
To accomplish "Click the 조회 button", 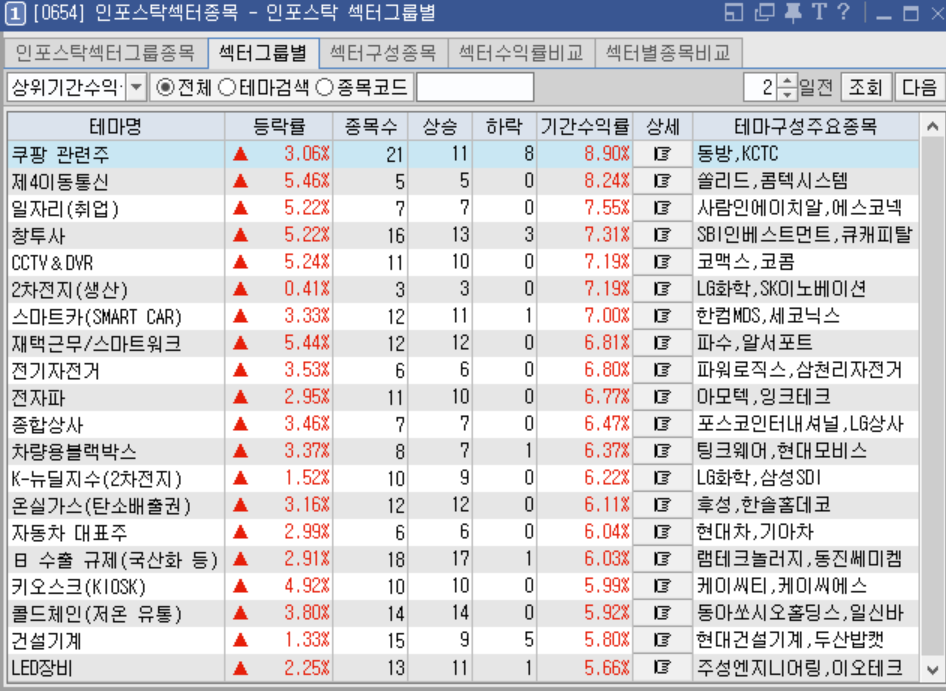I will coord(865,88).
